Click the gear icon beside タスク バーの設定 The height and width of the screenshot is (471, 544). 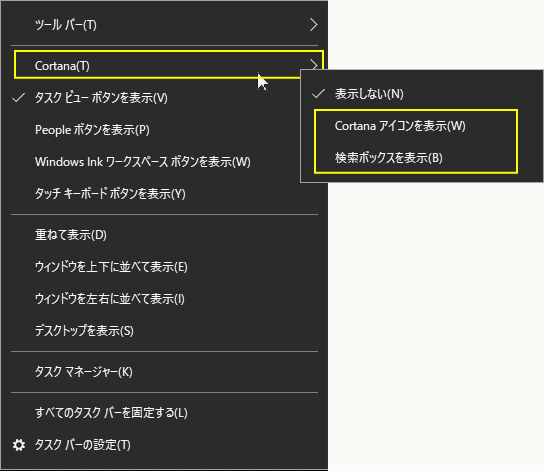(x=19, y=445)
